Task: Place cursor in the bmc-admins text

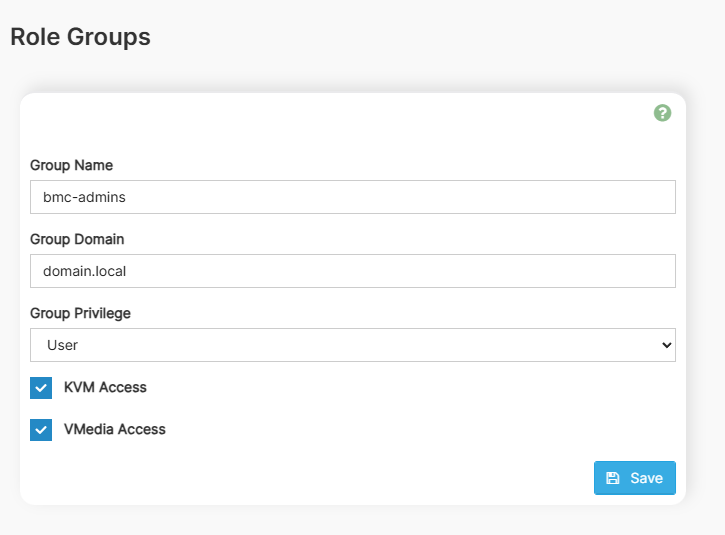Action: point(84,197)
